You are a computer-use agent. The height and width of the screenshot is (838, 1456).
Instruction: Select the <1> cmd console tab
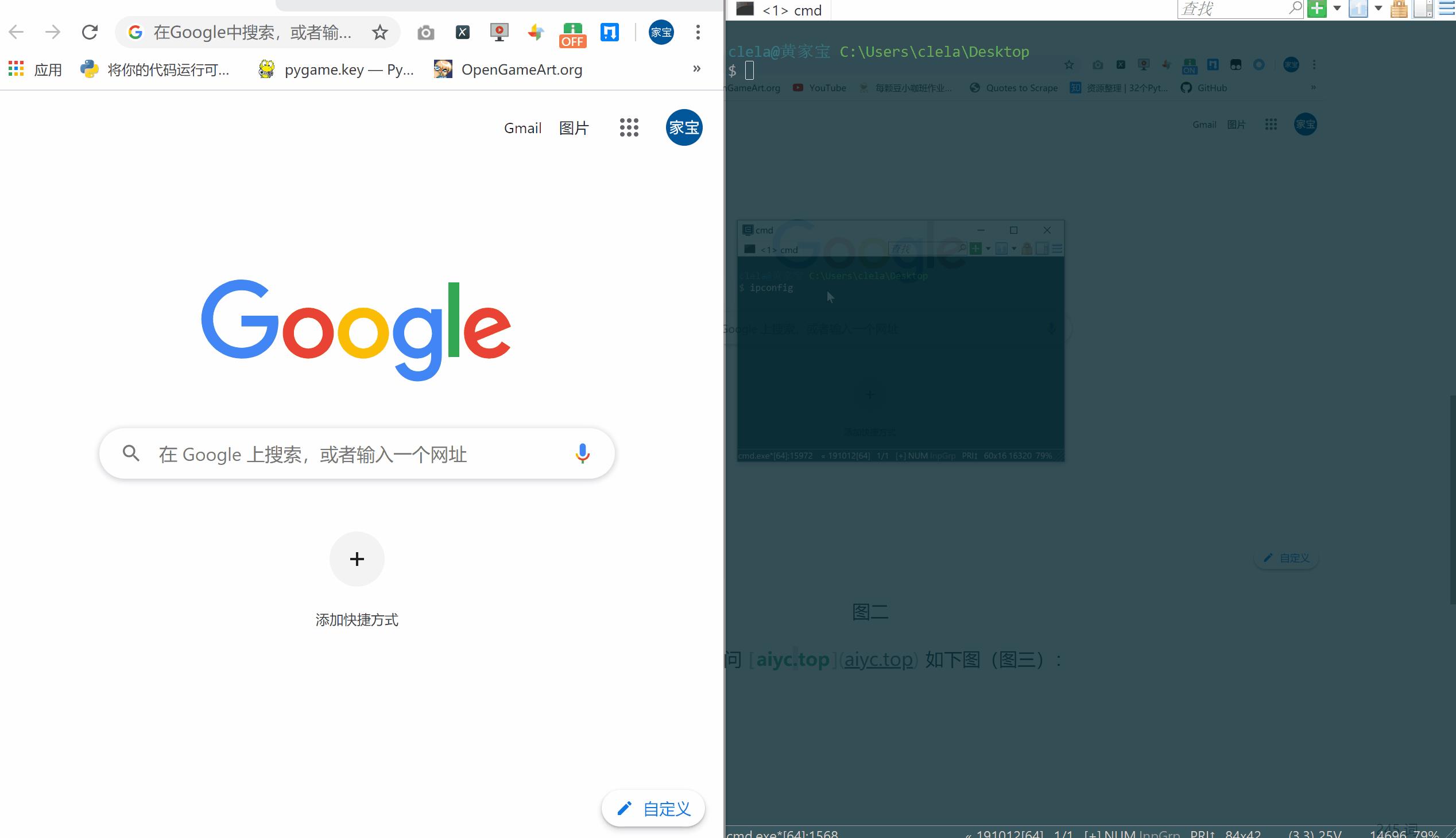tap(779, 10)
